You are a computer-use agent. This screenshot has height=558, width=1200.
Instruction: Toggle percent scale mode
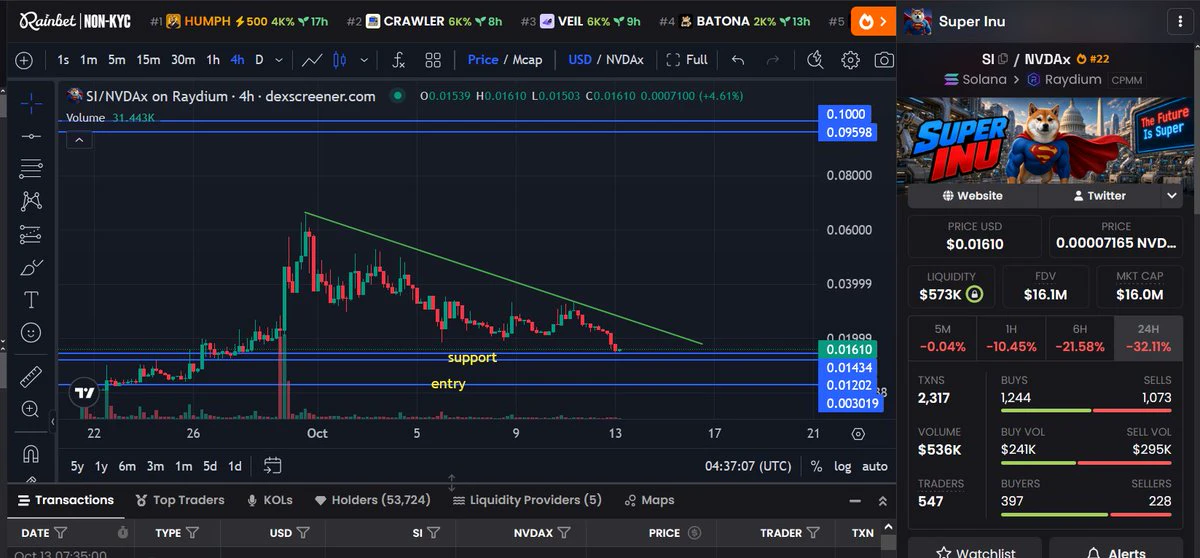tap(816, 466)
